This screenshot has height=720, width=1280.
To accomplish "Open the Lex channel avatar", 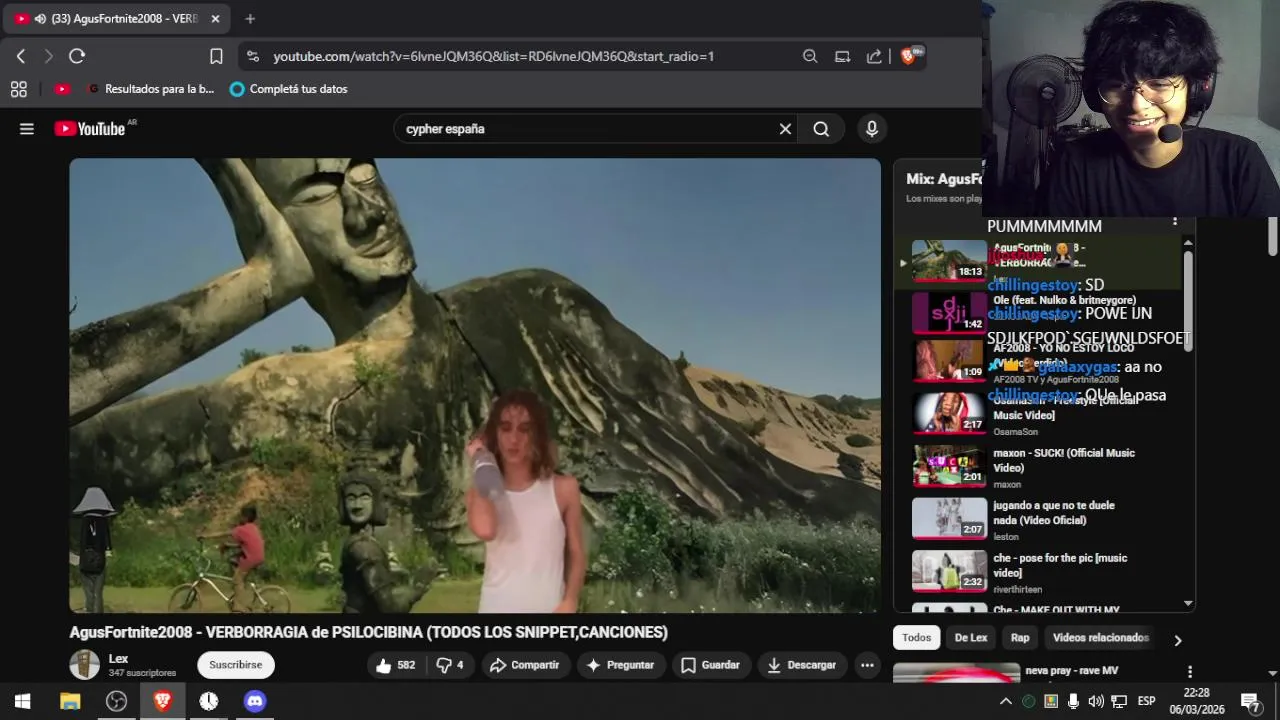I will click(x=85, y=665).
